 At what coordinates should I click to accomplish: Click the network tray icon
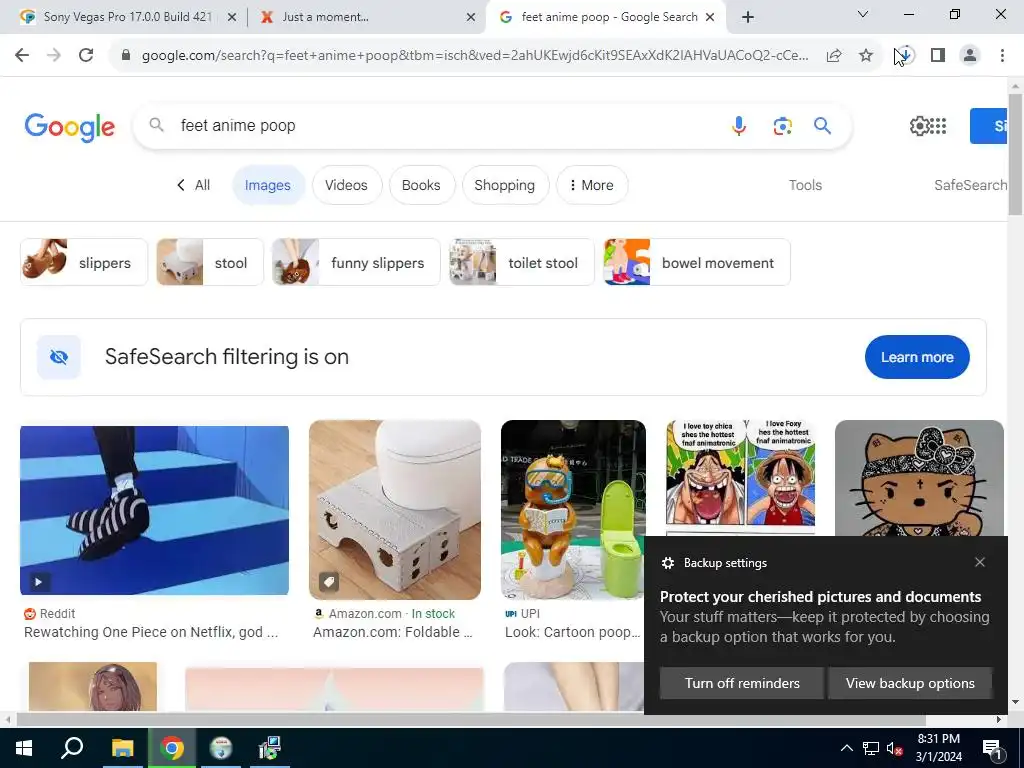[x=871, y=748]
